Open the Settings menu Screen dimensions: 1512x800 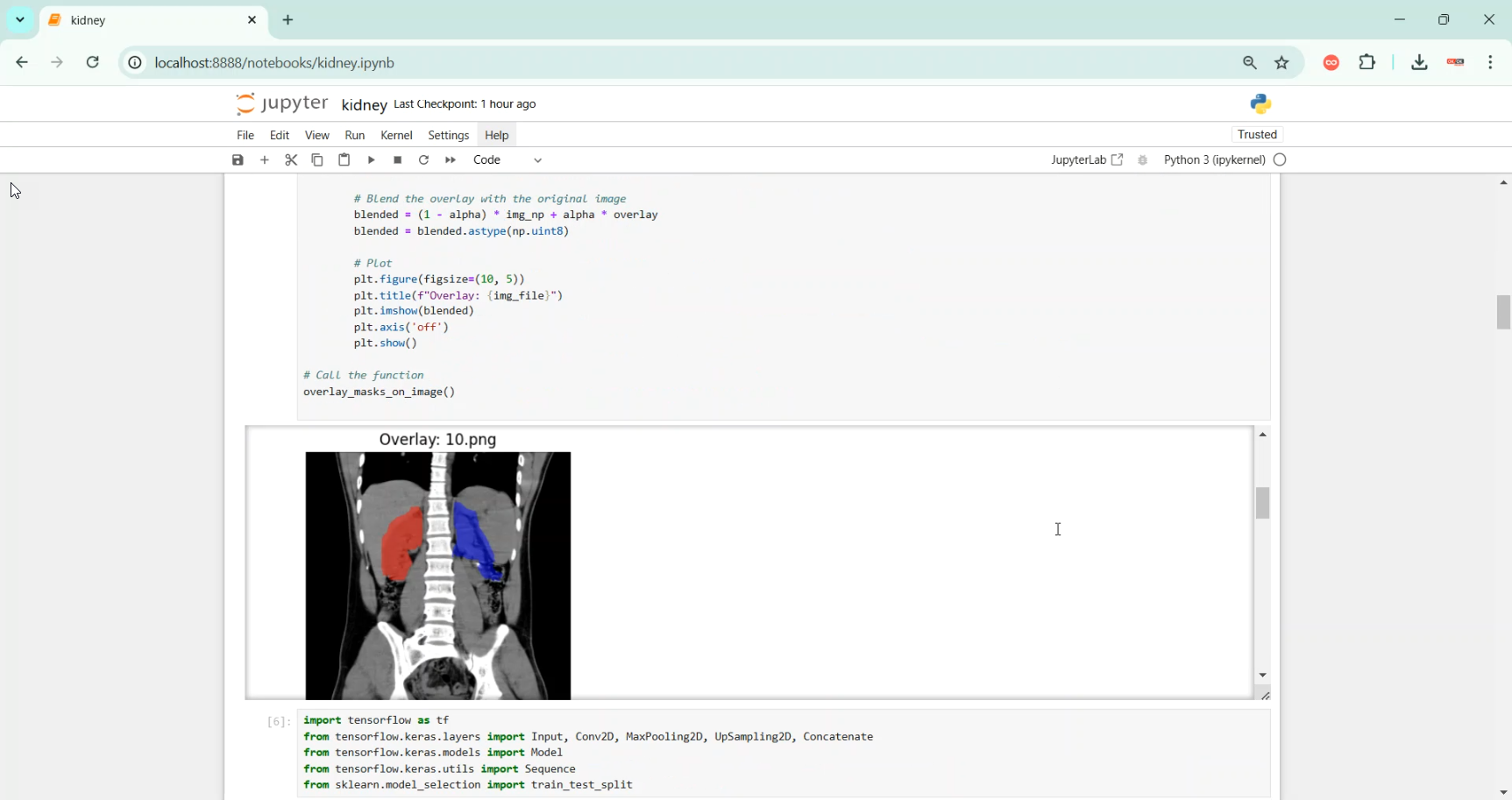449,136
